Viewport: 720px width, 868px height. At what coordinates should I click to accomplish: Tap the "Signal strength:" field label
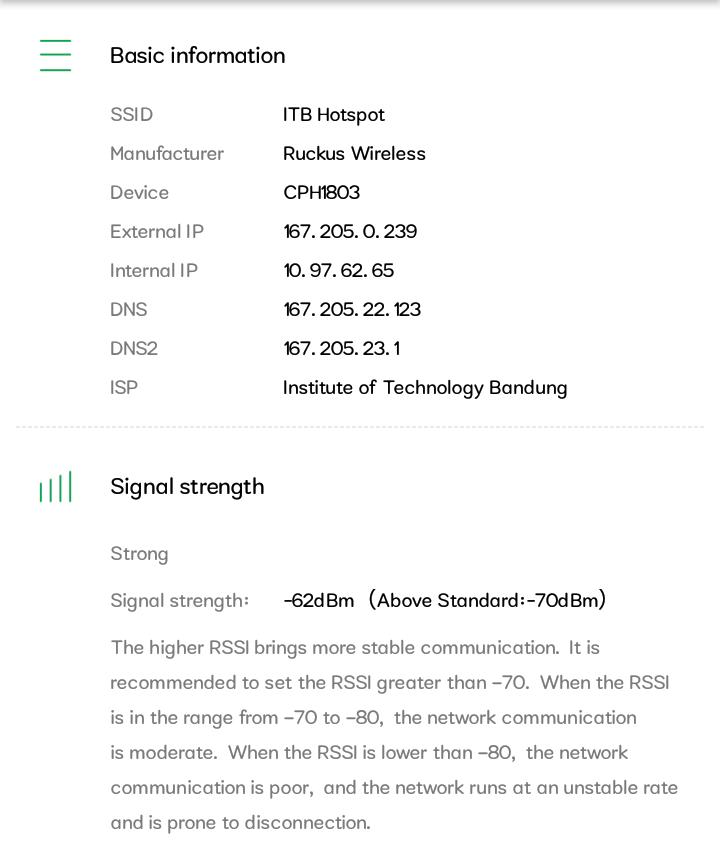pyautogui.click(x=179, y=601)
